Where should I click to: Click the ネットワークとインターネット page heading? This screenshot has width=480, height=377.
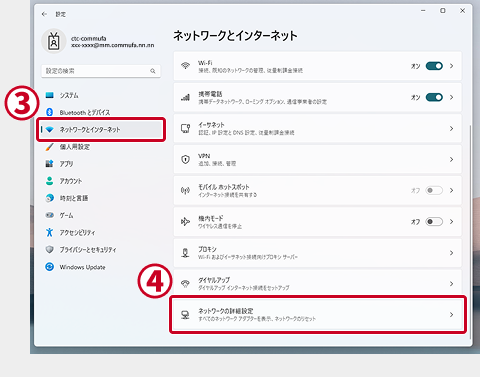click(235, 36)
